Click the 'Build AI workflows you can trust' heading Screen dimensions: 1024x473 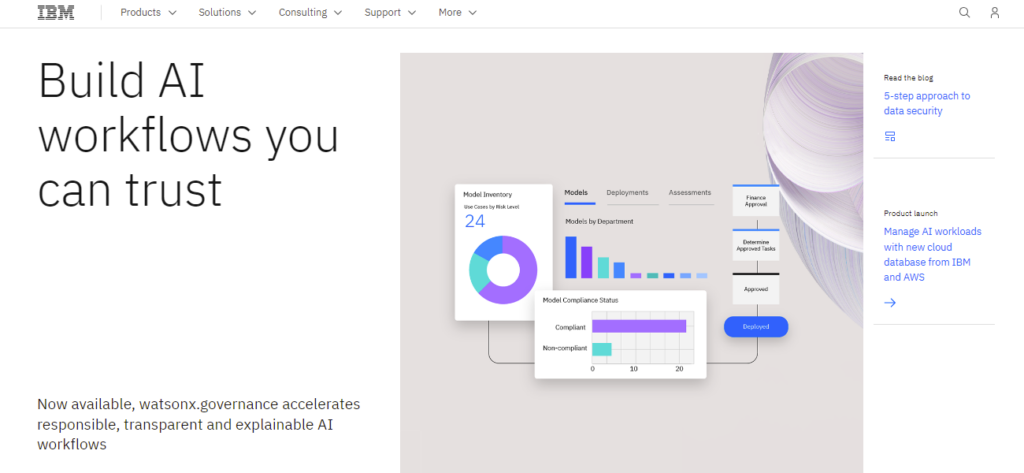click(188, 136)
